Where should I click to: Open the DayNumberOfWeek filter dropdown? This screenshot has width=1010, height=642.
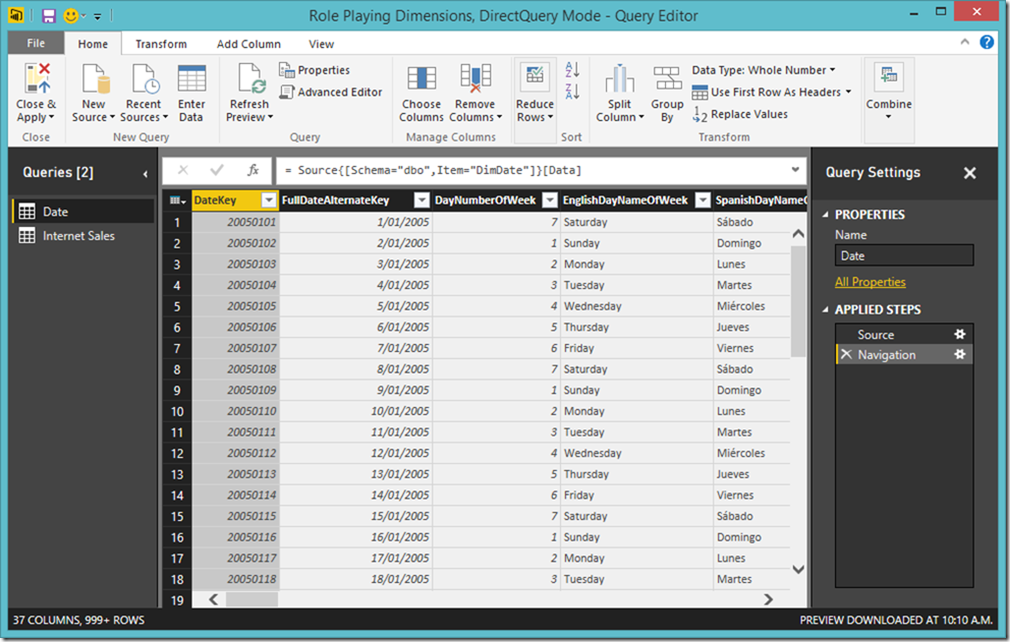tap(549, 200)
